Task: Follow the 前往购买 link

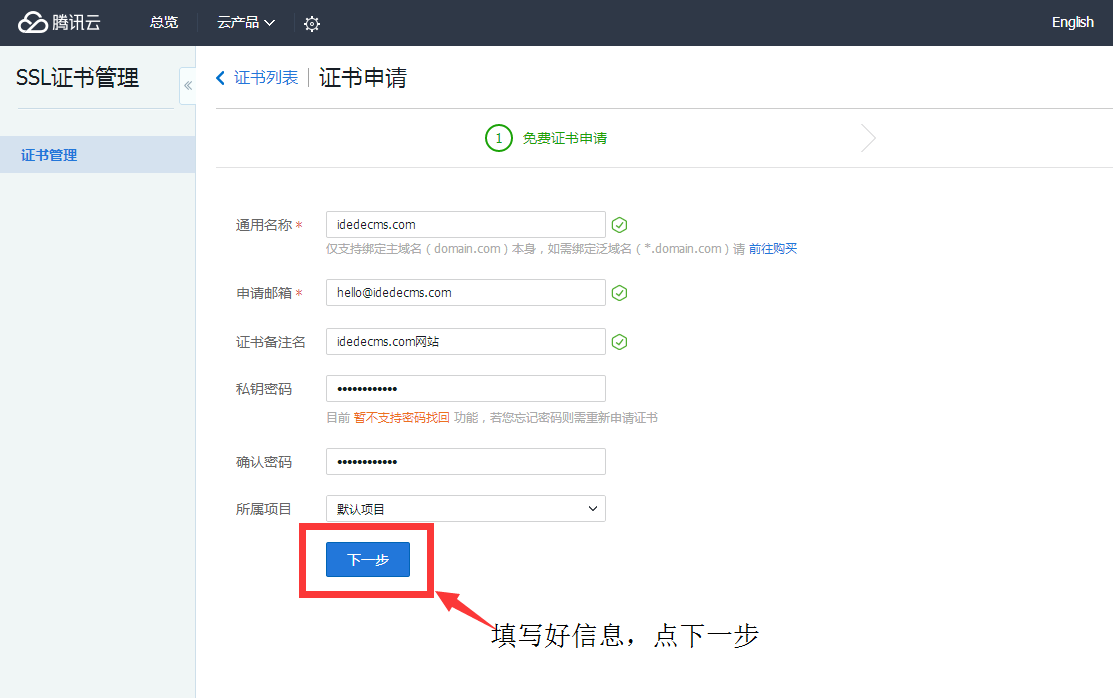Action: pyautogui.click(x=773, y=249)
